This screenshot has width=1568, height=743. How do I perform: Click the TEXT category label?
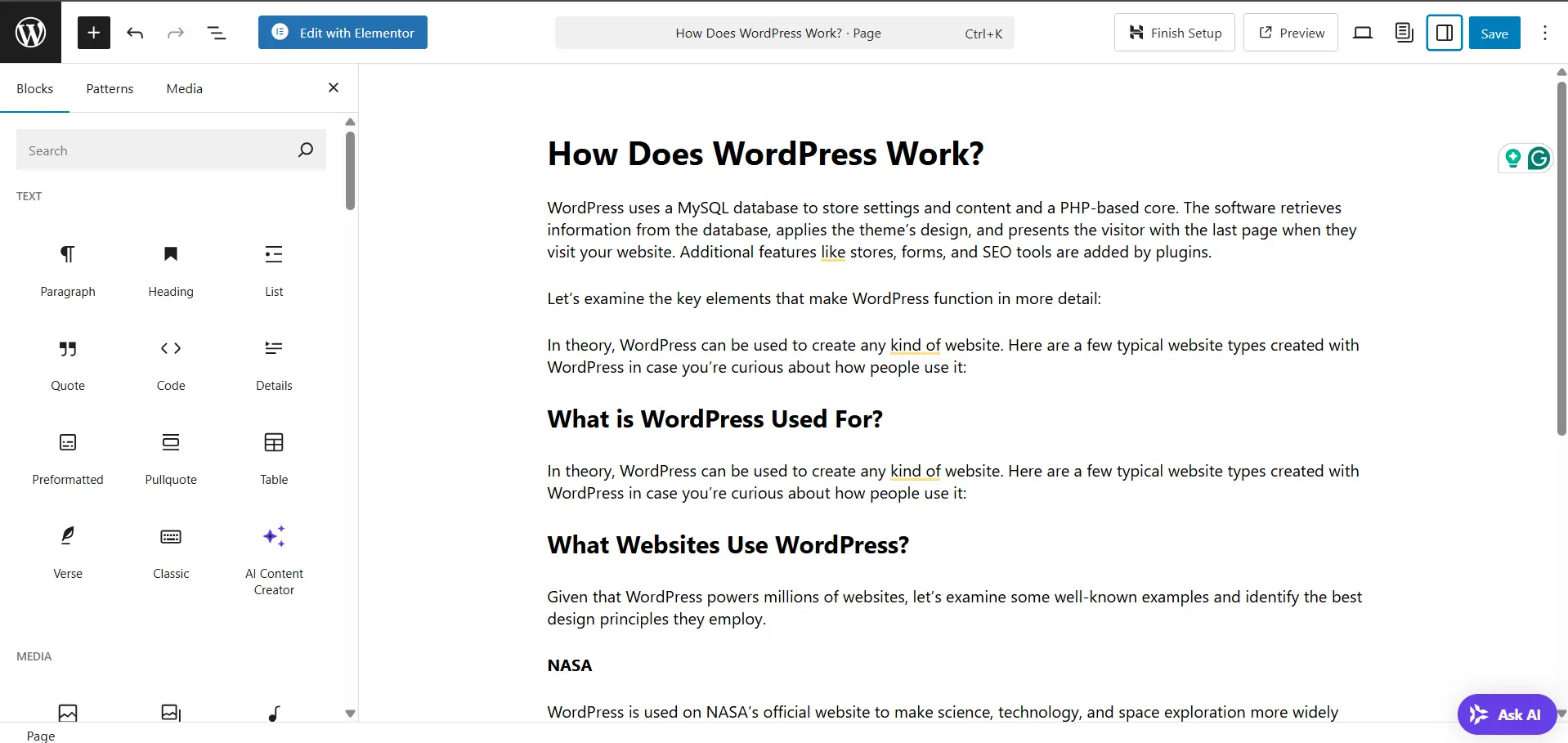(x=29, y=196)
